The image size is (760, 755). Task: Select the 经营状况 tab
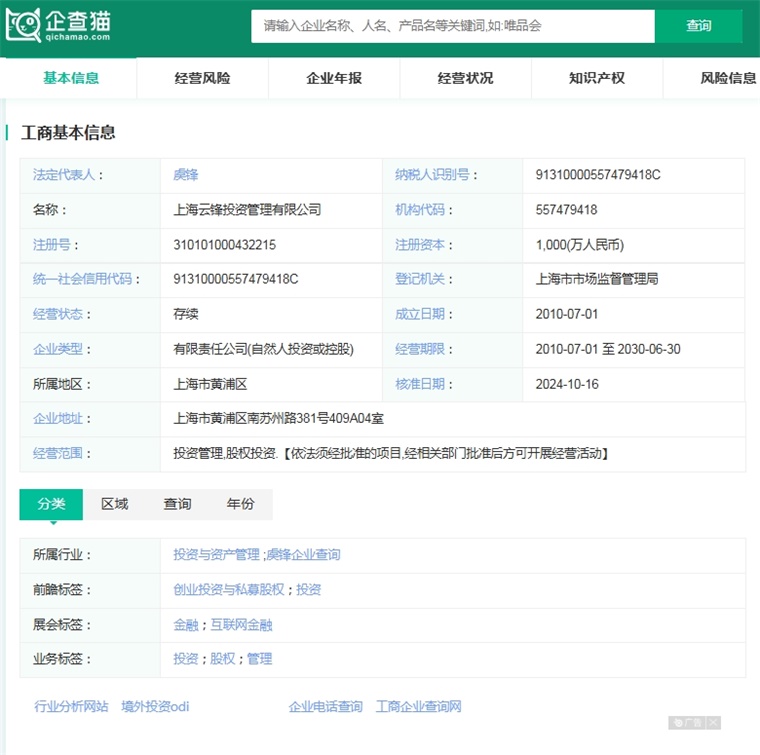(x=465, y=78)
